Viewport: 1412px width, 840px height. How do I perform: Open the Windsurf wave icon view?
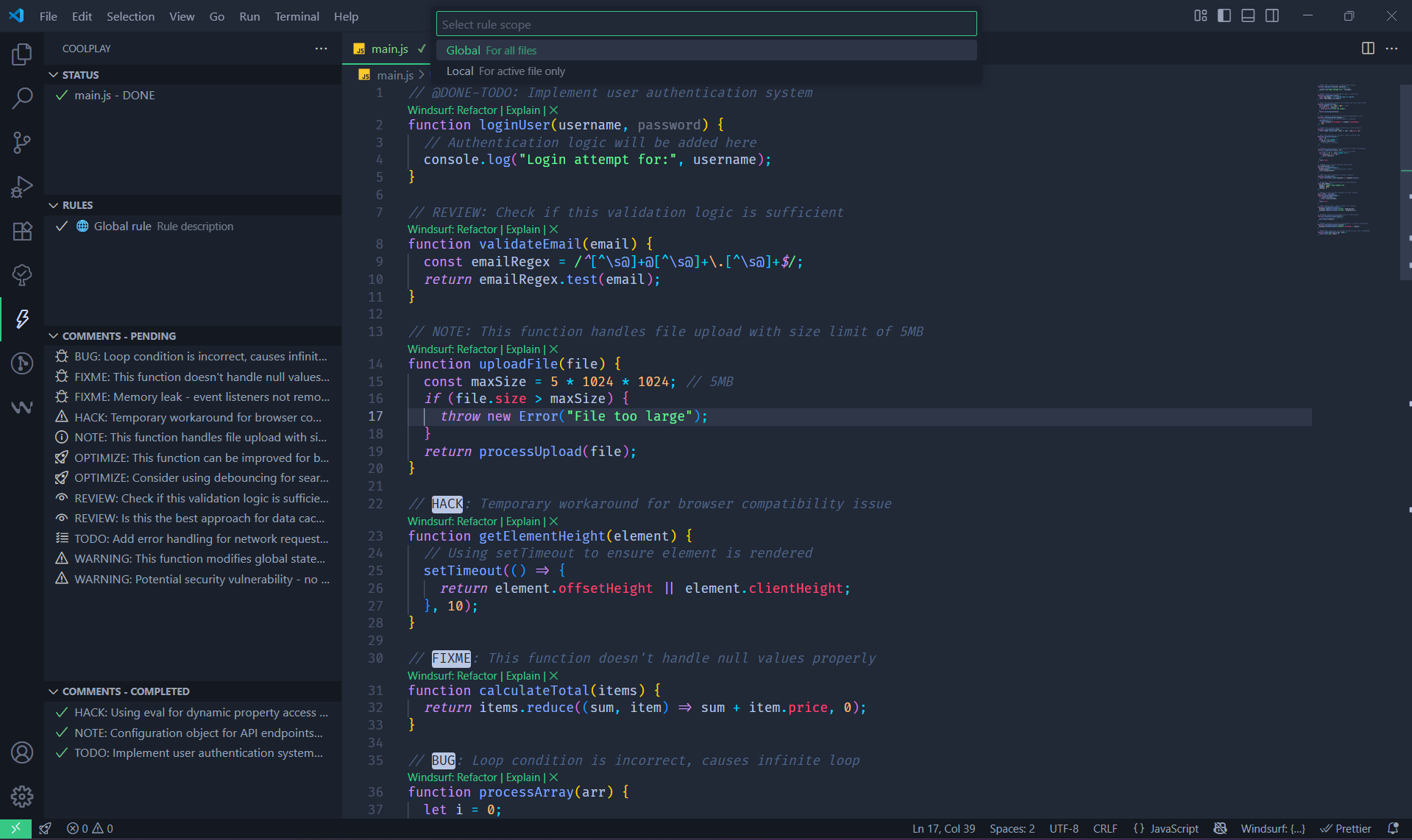click(x=22, y=407)
